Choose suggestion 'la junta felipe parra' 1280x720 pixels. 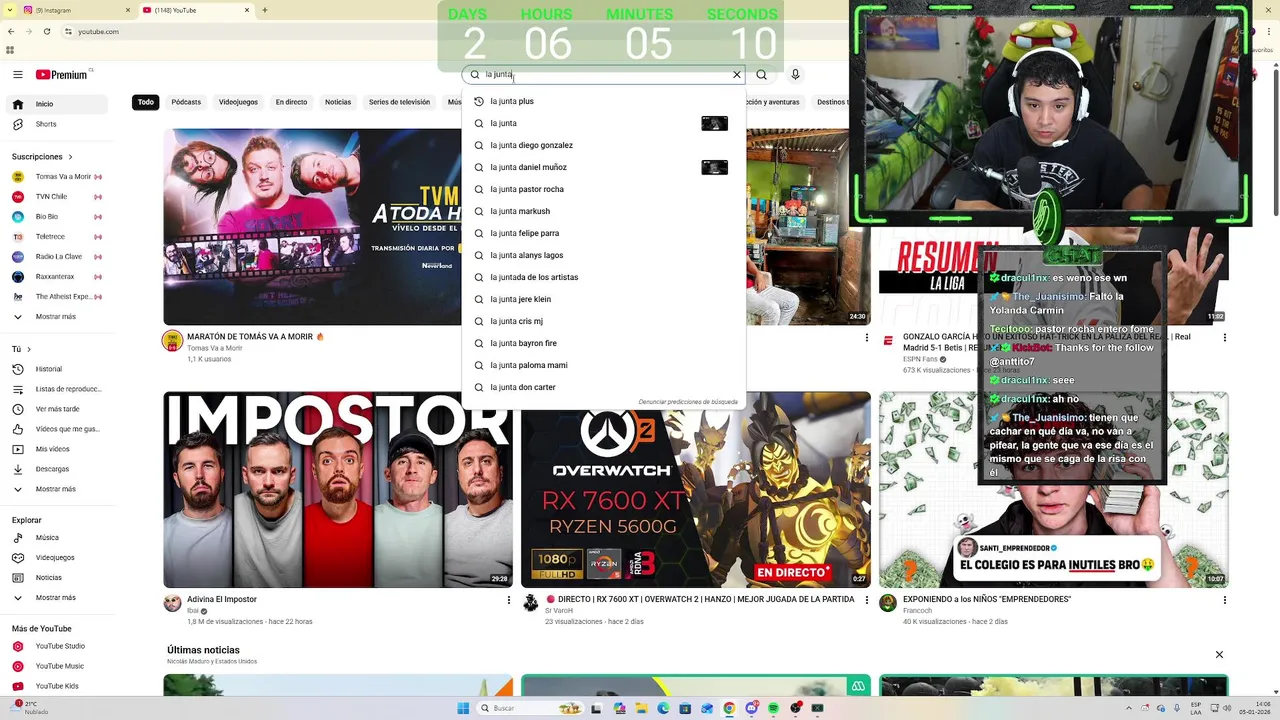click(x=604, y=233)
